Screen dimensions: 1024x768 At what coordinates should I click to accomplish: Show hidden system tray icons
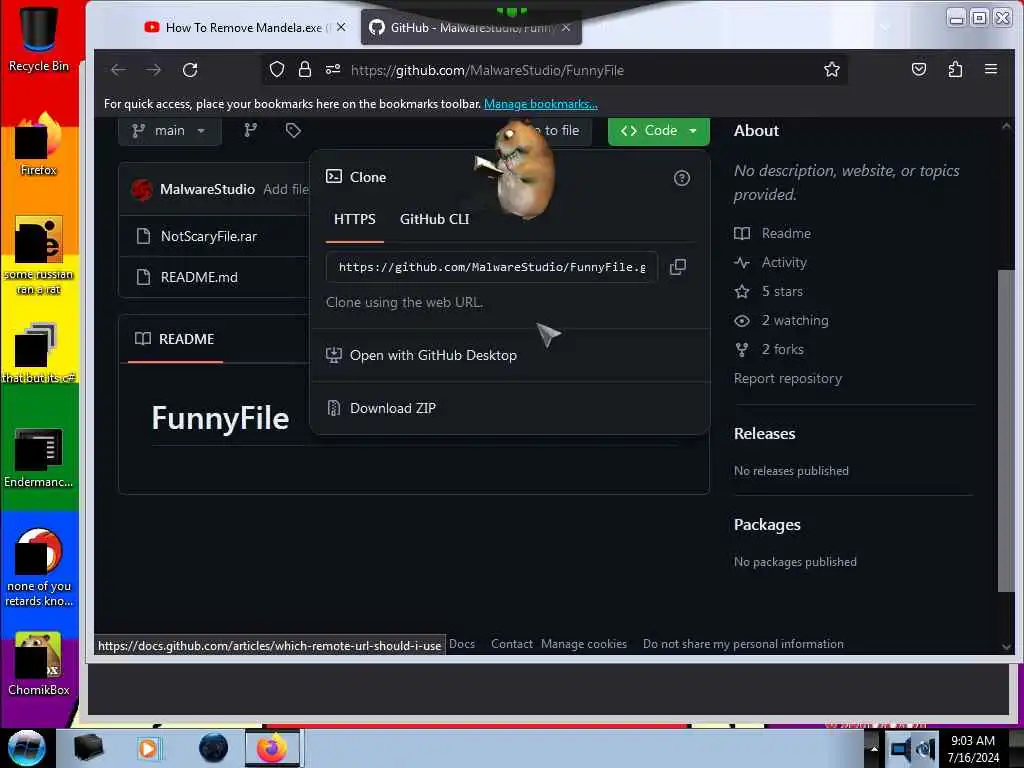[874, 748]
